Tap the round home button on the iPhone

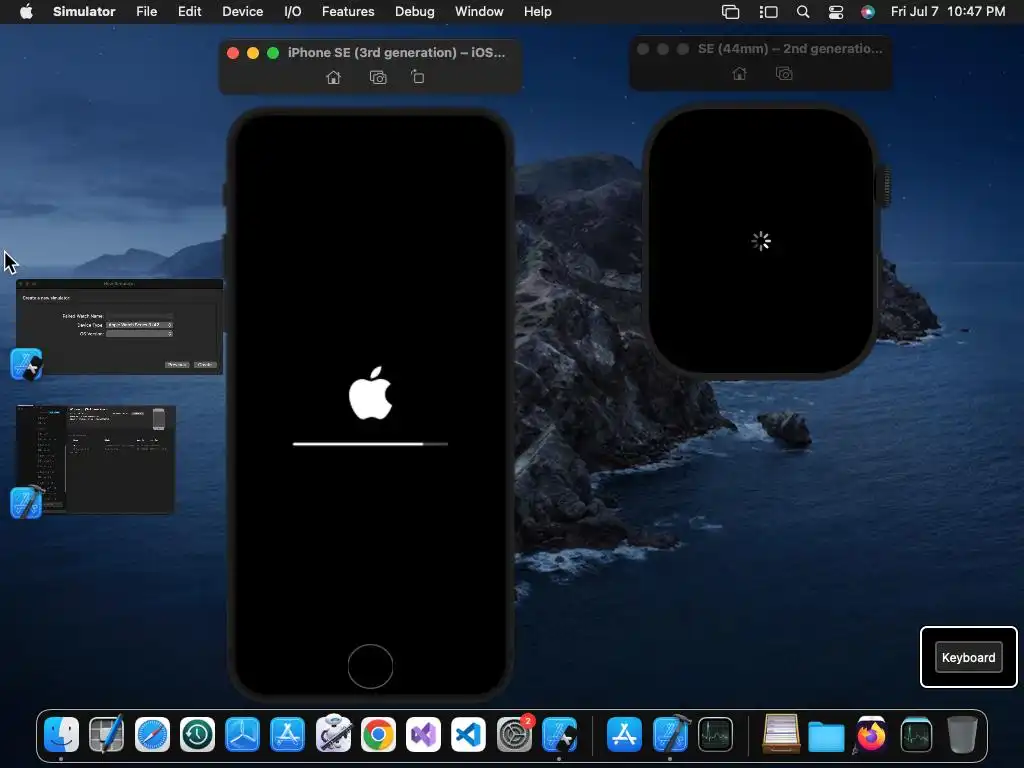[x=370, y=666]
